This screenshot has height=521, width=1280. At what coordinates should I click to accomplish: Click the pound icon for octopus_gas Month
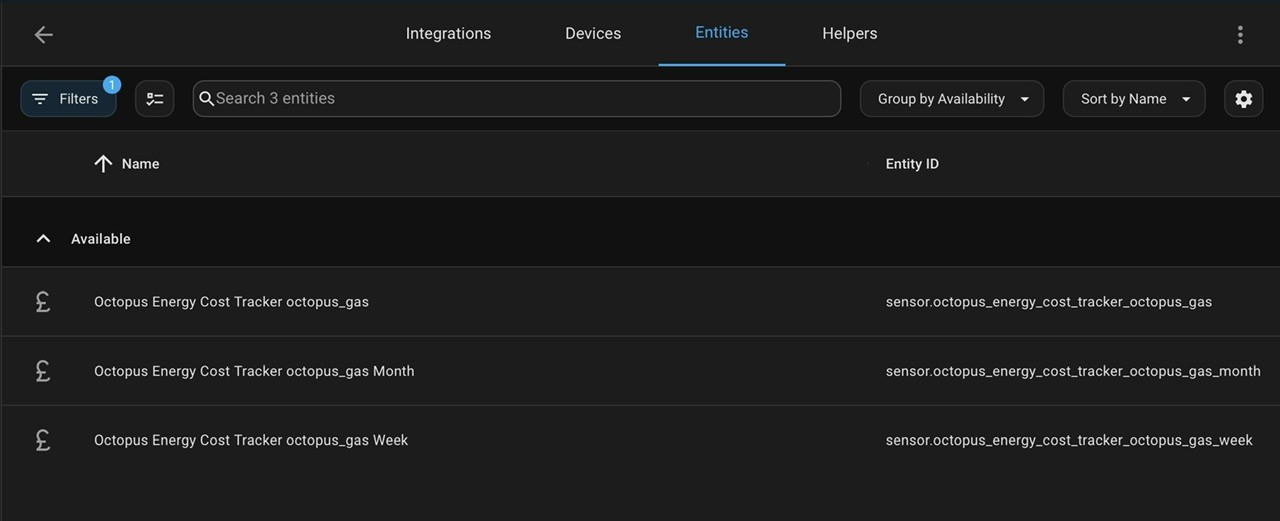coord(43,371)
